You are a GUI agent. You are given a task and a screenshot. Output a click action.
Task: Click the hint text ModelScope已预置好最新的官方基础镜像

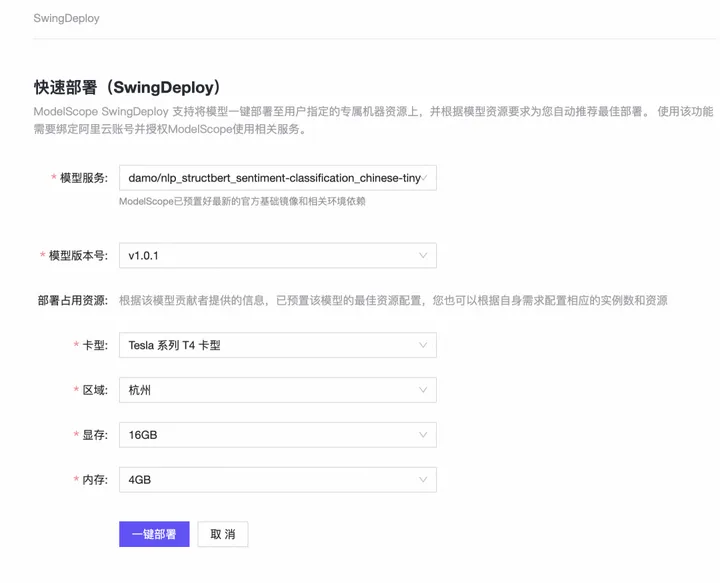click(x=242, y=201)
